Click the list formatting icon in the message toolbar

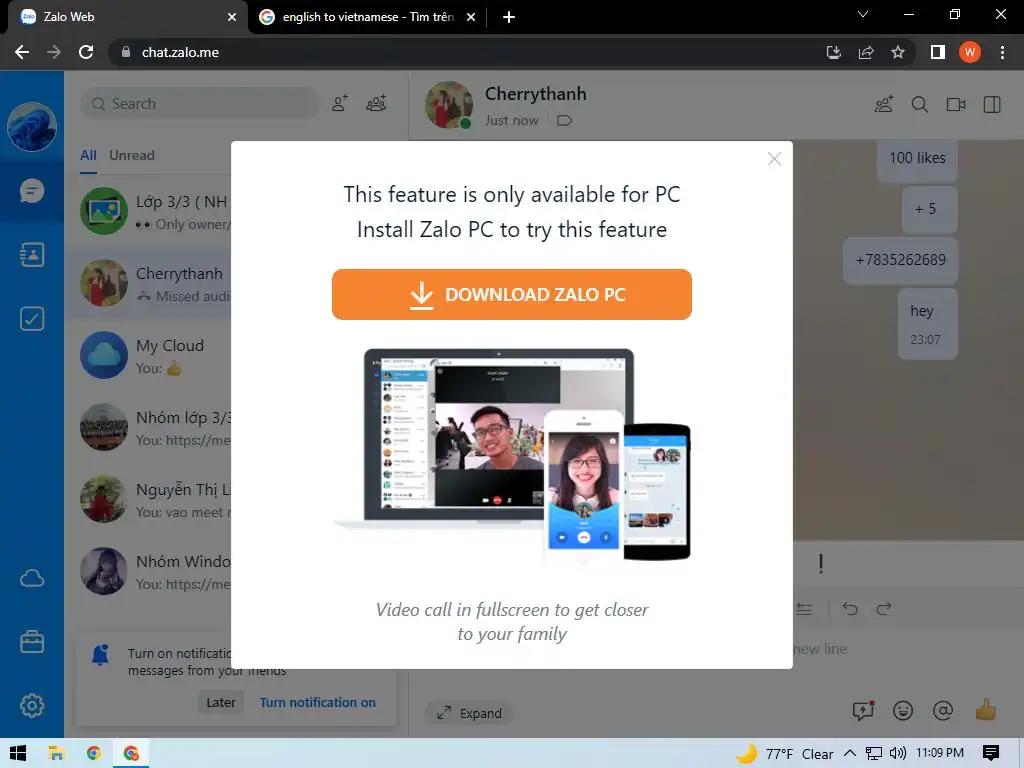tap(805, 609)
